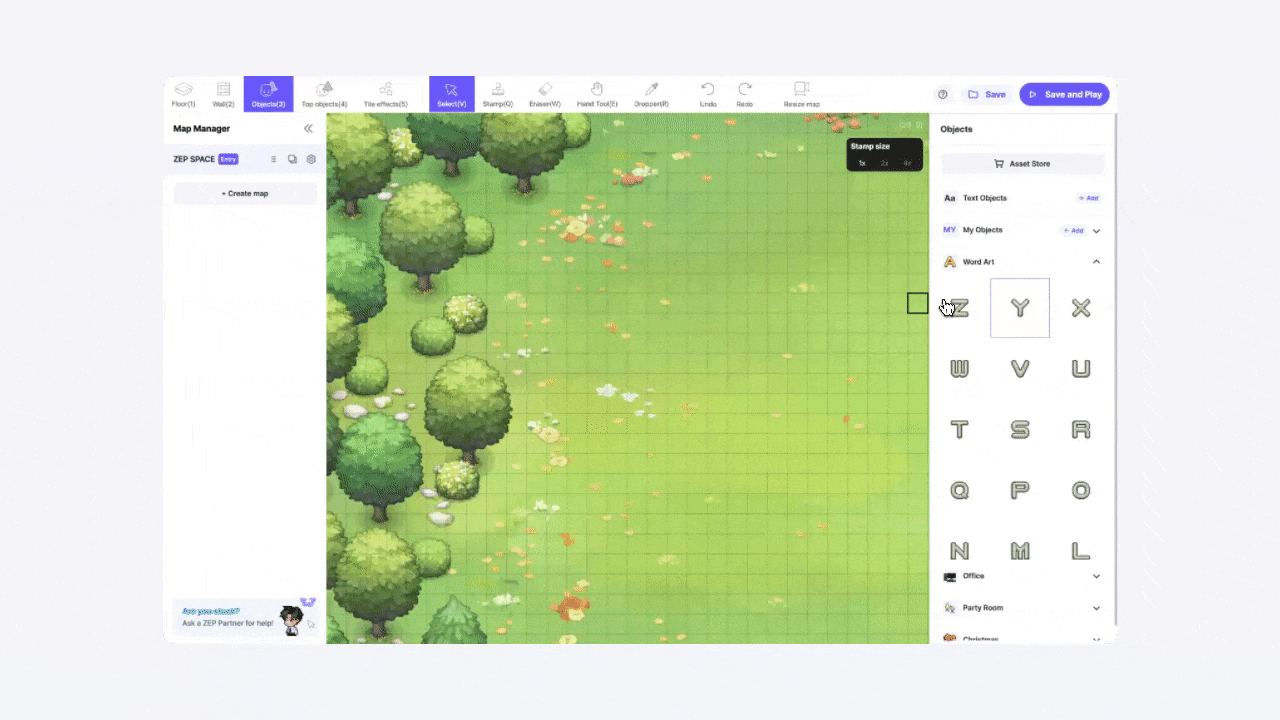Click Save and Play

point(1064,94)
